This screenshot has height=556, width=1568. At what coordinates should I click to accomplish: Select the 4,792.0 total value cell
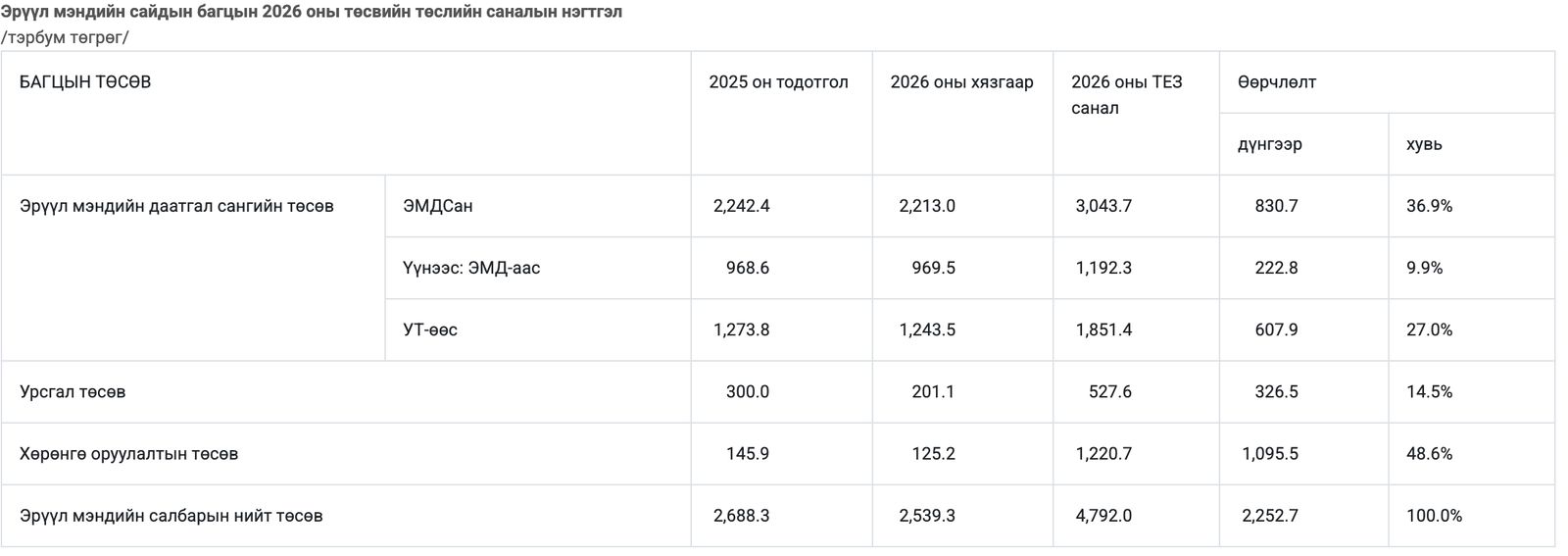pyautogui.click(x=1103, y=516)
